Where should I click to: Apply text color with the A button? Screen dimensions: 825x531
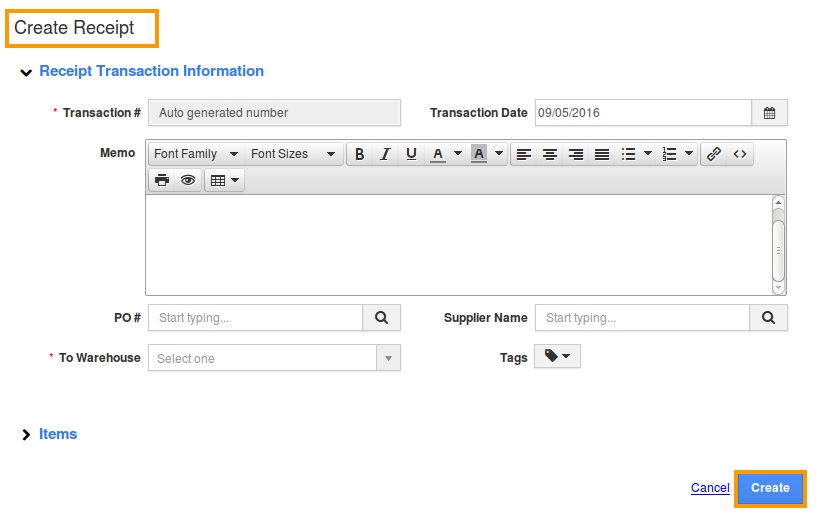(438, 154)
